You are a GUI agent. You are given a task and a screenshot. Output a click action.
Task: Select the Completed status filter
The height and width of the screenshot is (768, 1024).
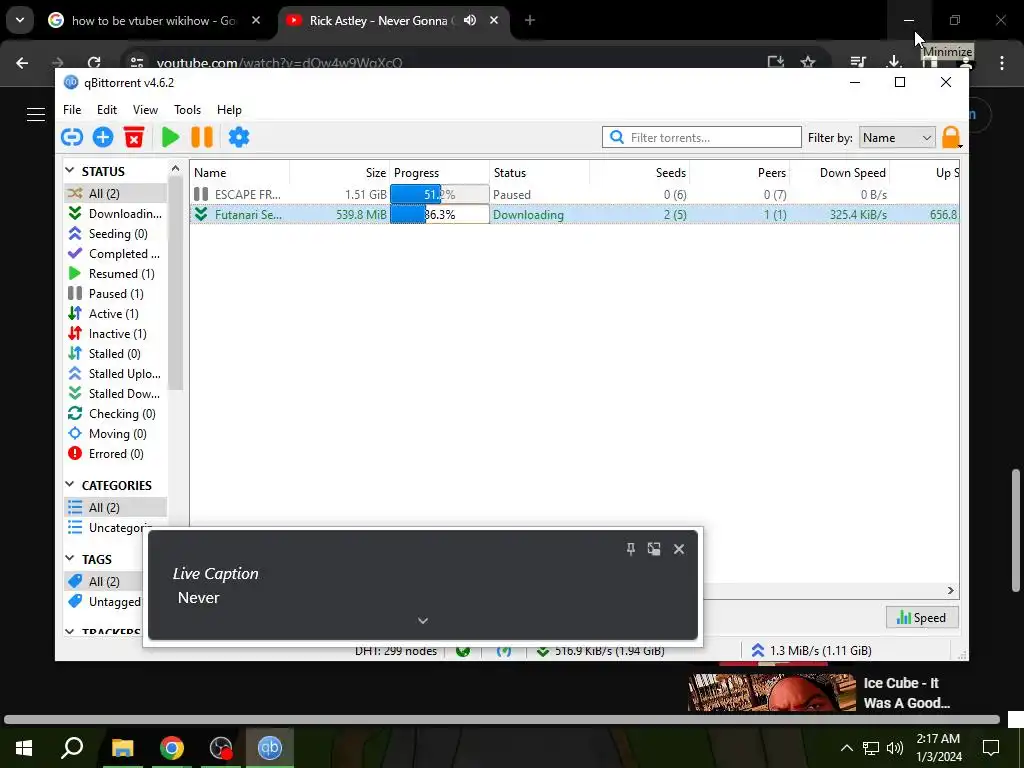115,253
